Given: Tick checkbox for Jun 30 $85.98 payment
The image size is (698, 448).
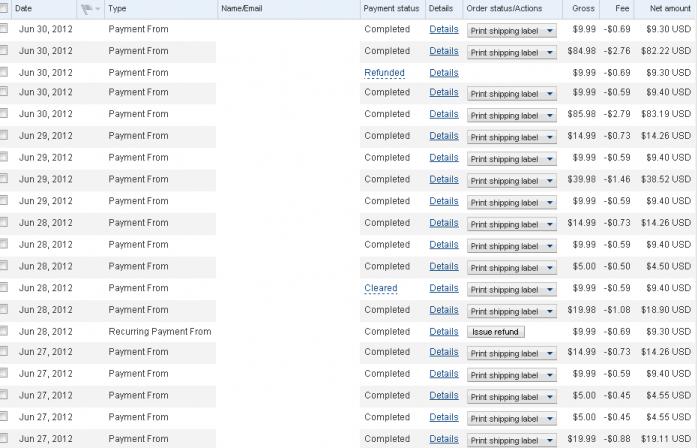Looking at the screenshot, I should [4, 113].
